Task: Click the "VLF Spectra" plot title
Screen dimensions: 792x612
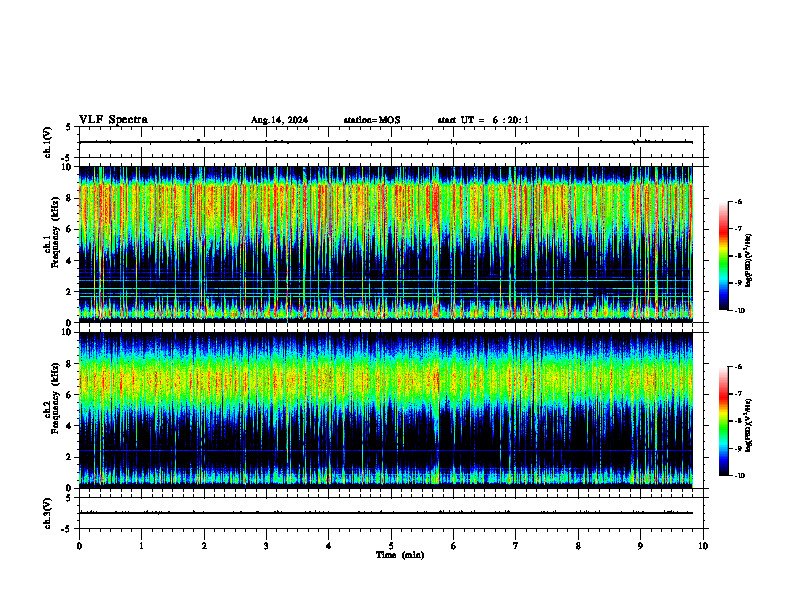Action: [x=113, y=120]
